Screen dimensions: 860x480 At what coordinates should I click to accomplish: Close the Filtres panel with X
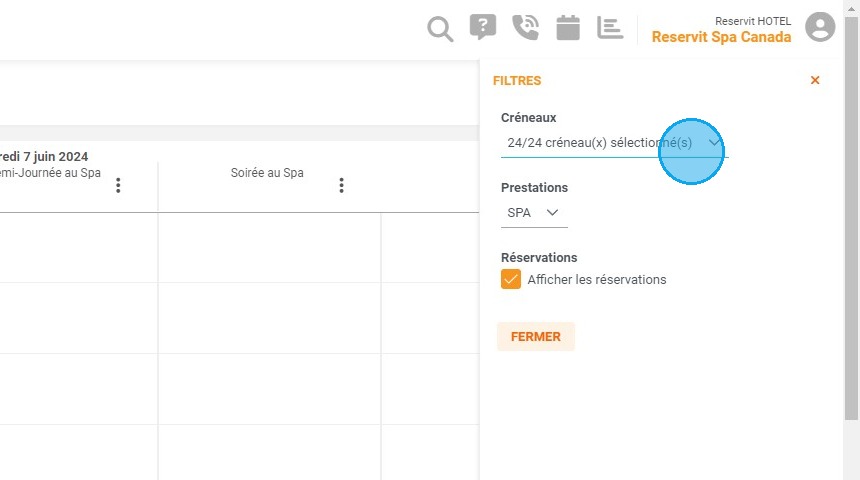(x=815, y=80)
